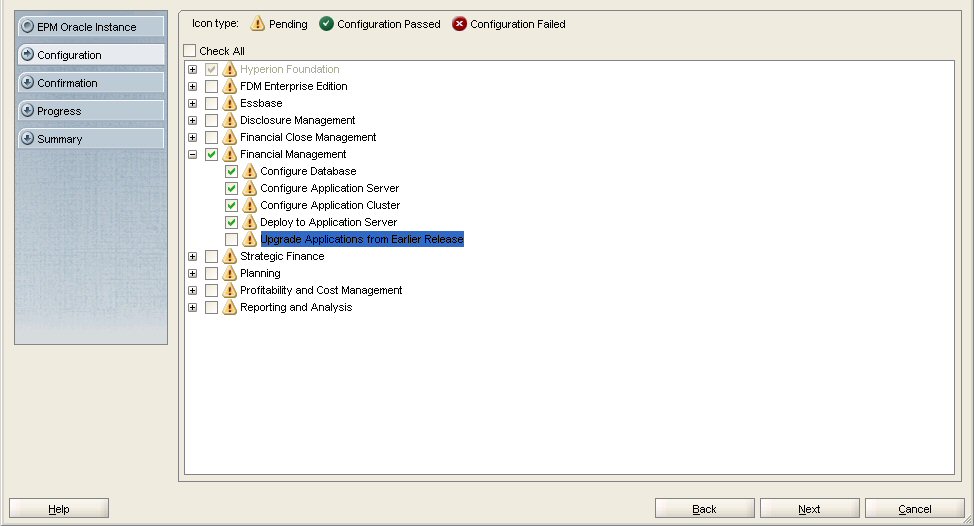Uncheck the Configure Application Cluster checkbox

coord(231,206)
